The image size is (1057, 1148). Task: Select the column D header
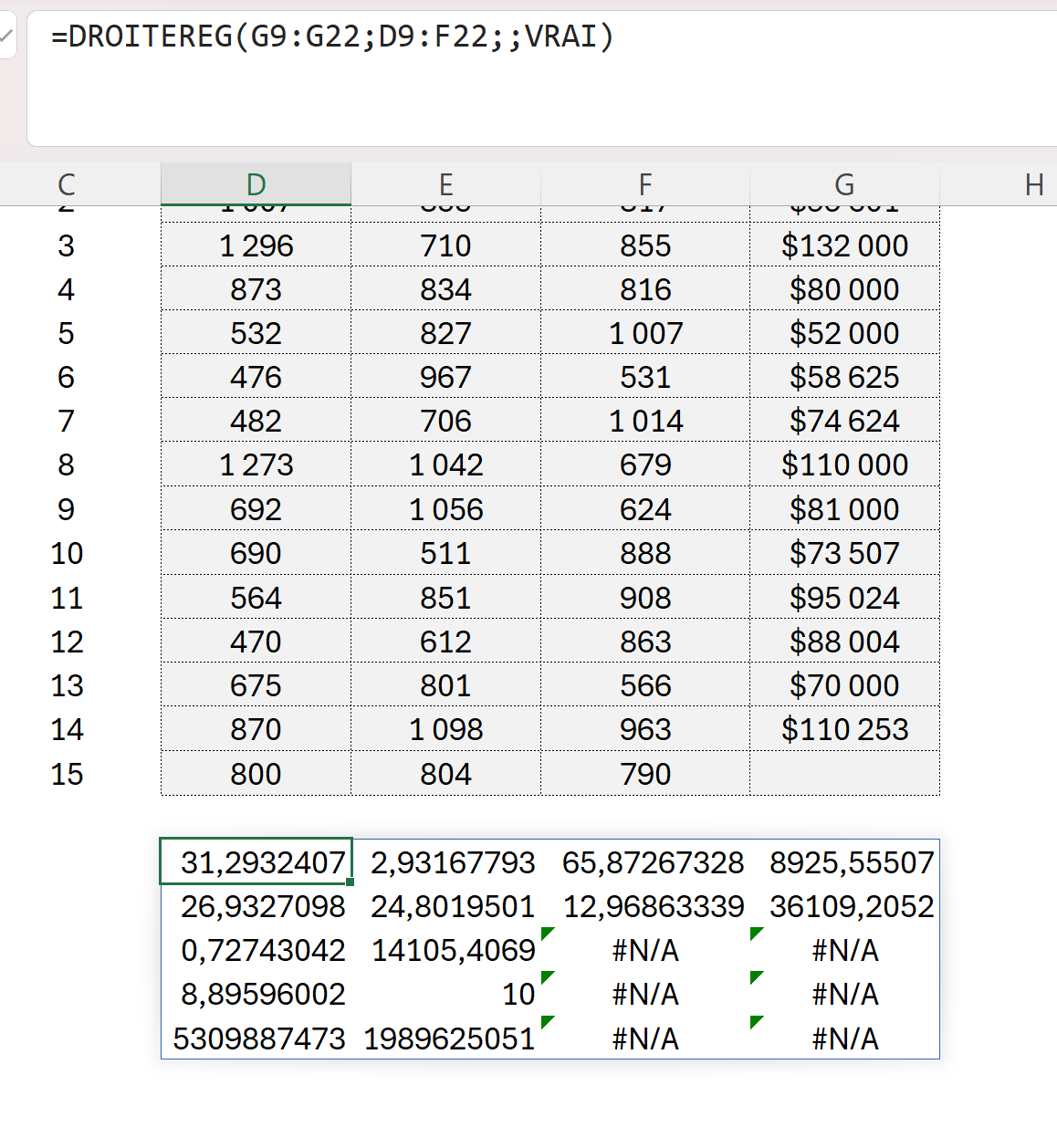(x=256, y=184)
